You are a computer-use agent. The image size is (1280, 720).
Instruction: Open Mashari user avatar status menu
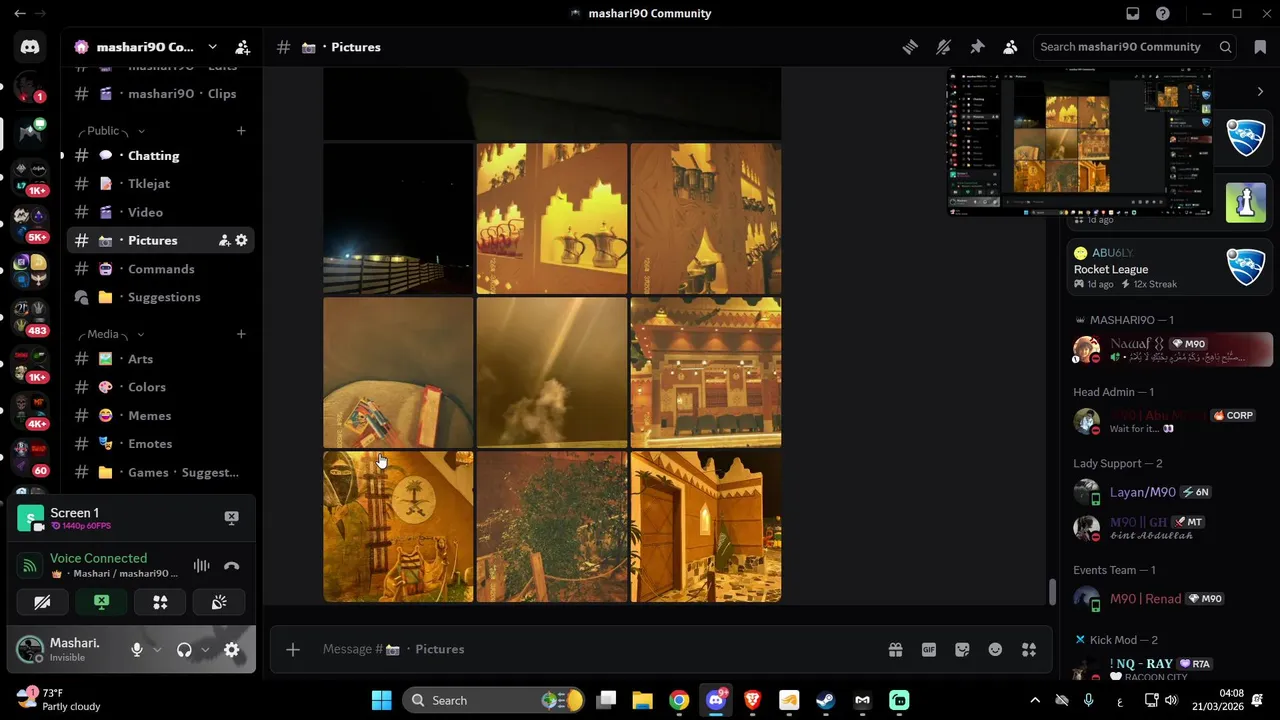pos(31,650)
